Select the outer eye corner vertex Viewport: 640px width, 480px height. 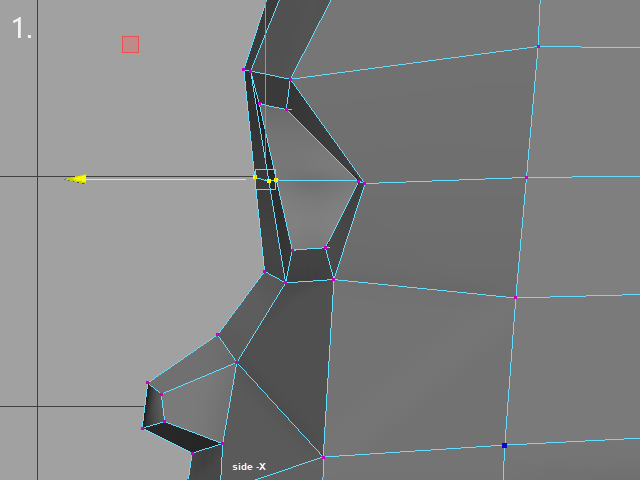pos(361,182)
